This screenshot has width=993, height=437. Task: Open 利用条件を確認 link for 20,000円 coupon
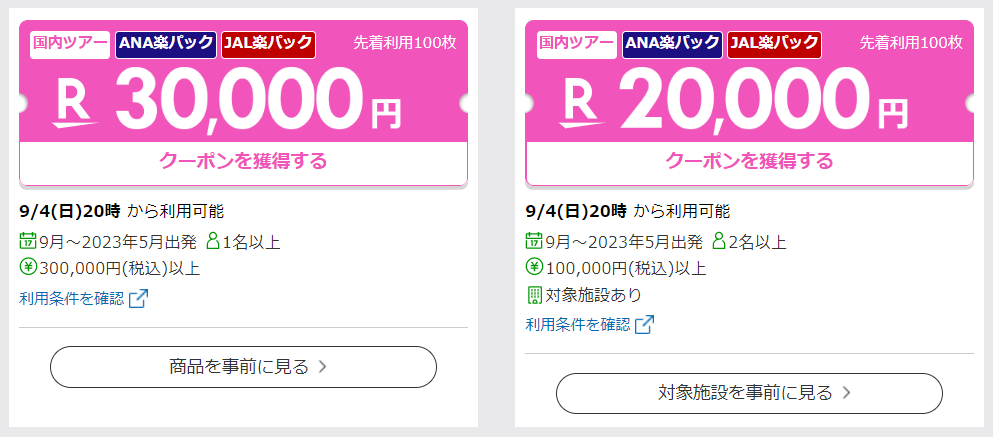578,325
